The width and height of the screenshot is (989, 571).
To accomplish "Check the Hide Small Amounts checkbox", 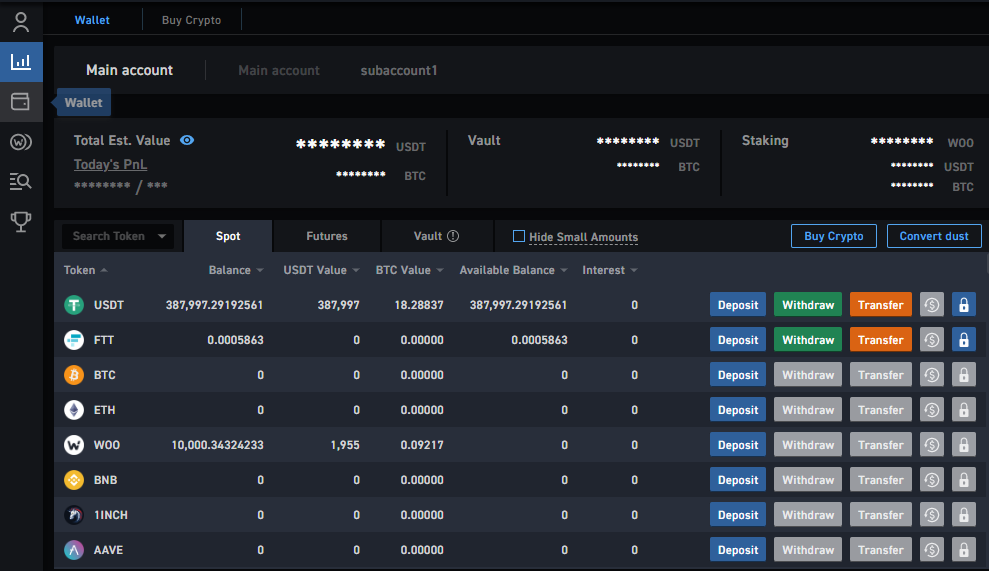I will pos(518,236).
